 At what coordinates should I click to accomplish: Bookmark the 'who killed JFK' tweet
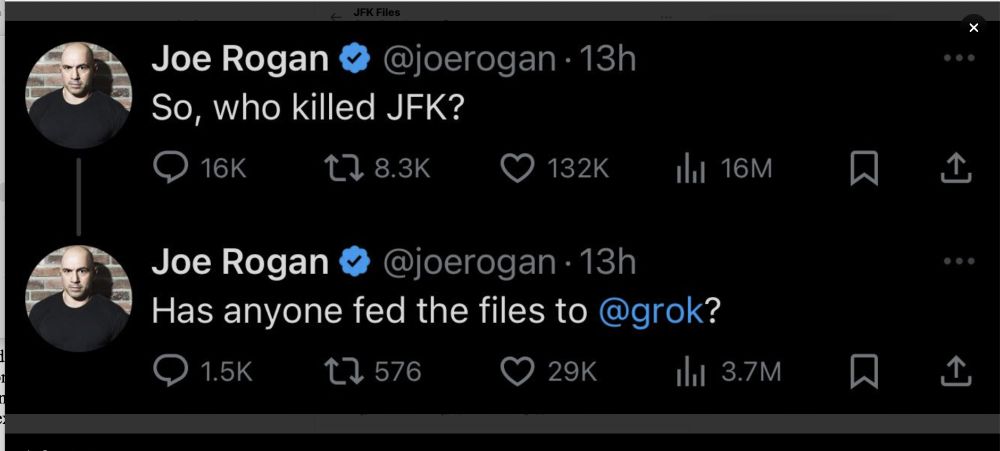tap(863, 168)
